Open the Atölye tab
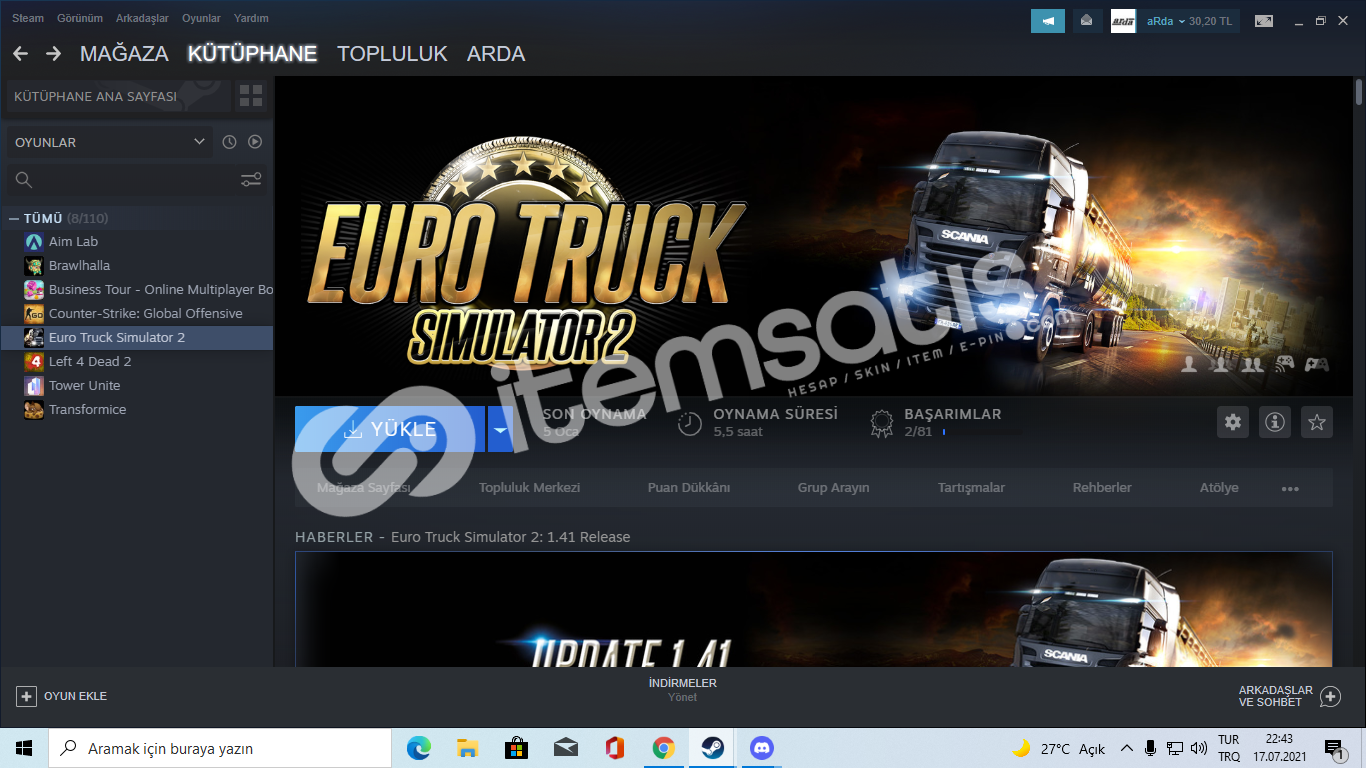The width and height of the screenshot is (1366, 768). (x=1219, y=488)
